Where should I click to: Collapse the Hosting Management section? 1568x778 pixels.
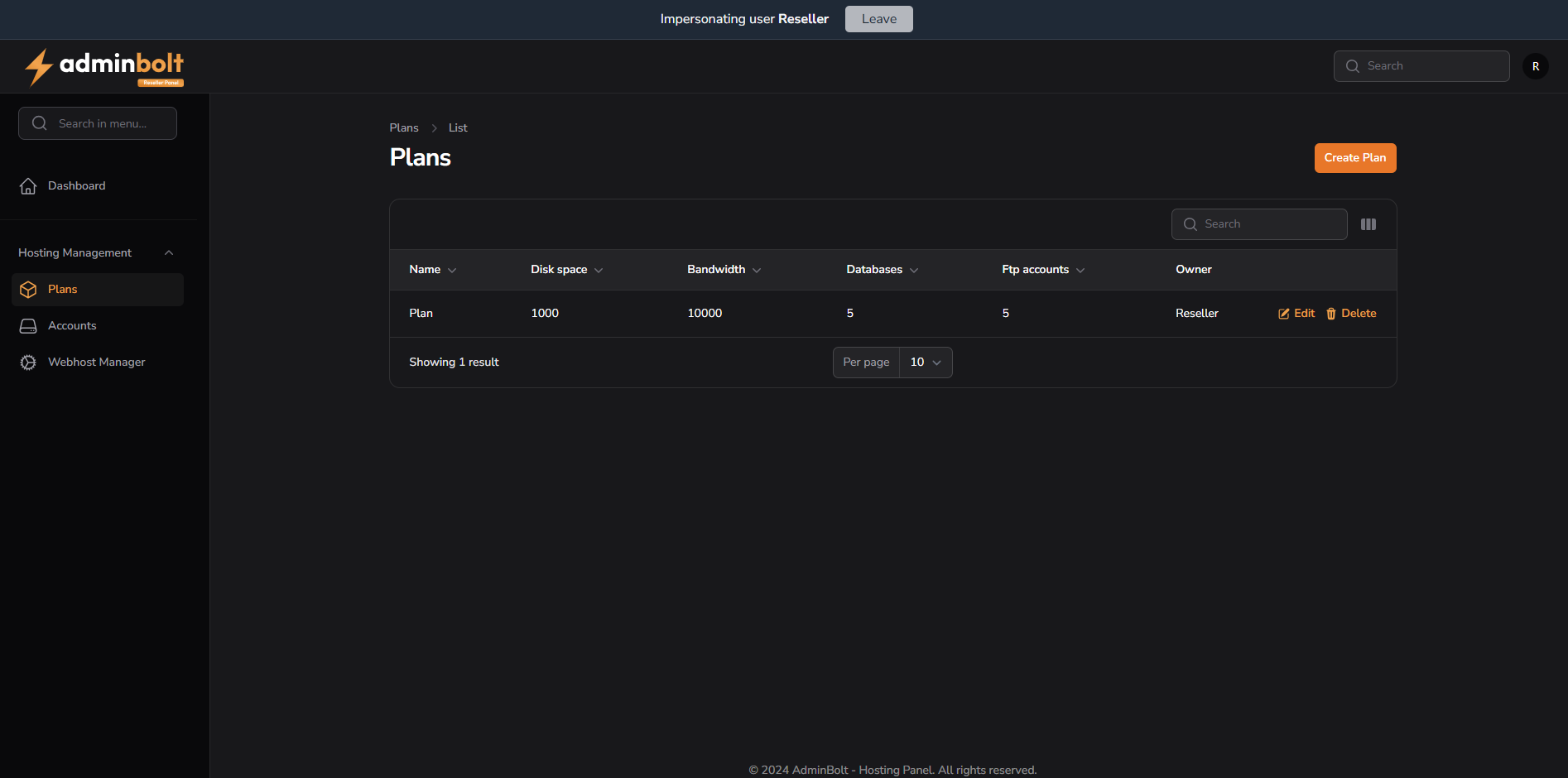coord(169,252)
